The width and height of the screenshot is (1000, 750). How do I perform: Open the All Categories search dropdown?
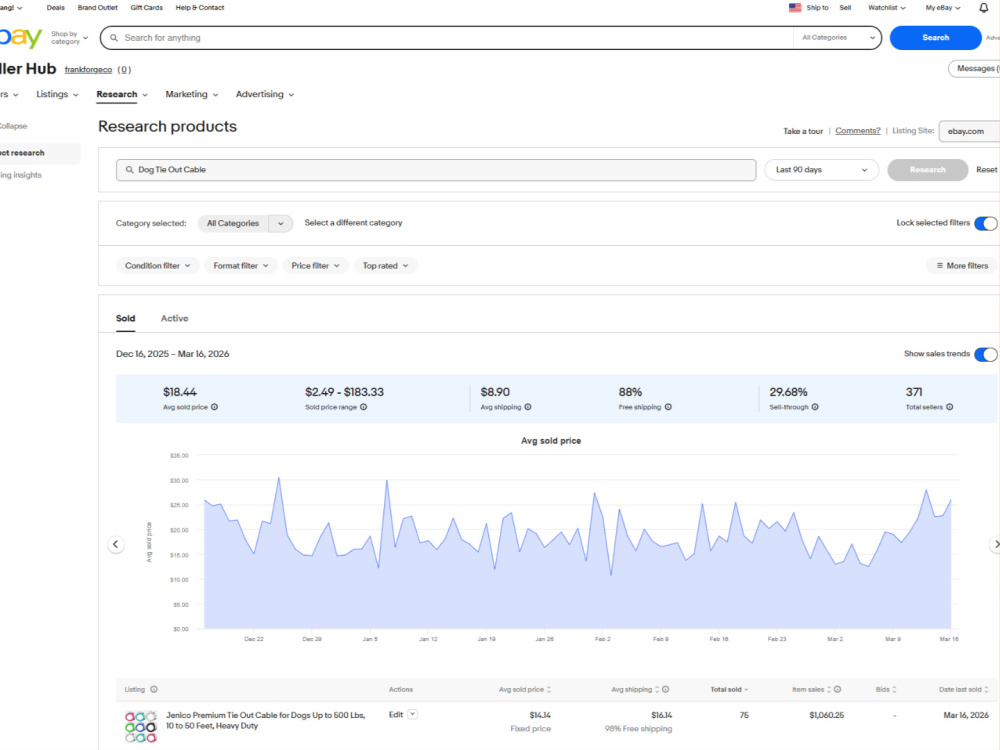point(837,38)
